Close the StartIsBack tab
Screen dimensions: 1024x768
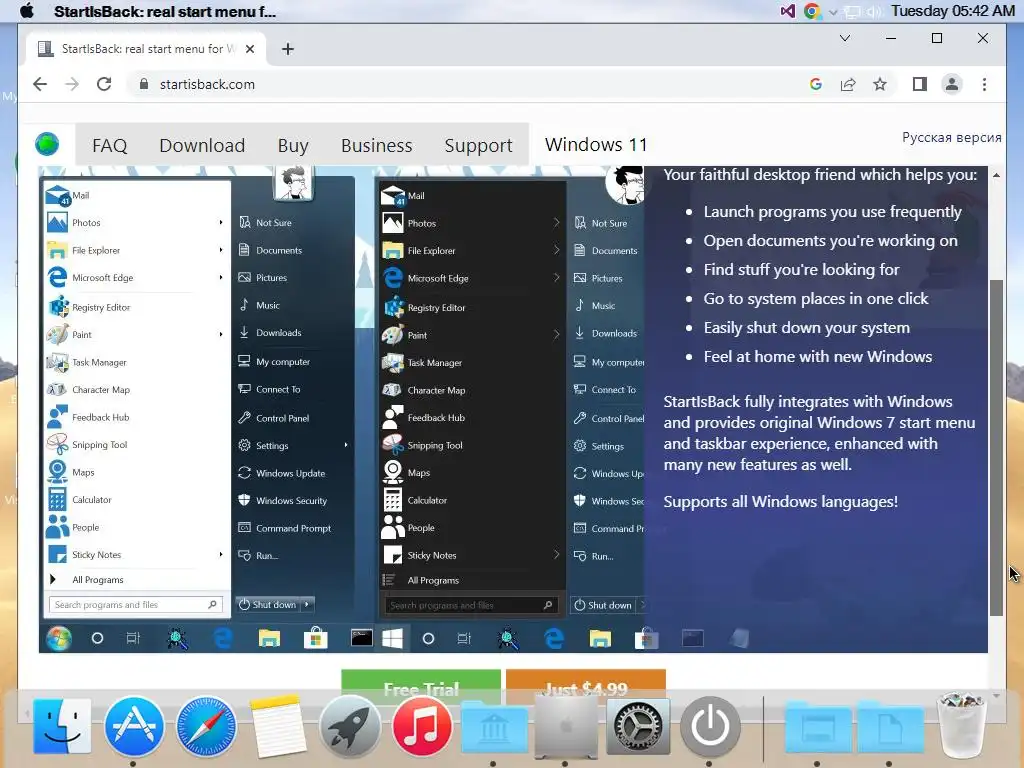[x=249, y=49]
